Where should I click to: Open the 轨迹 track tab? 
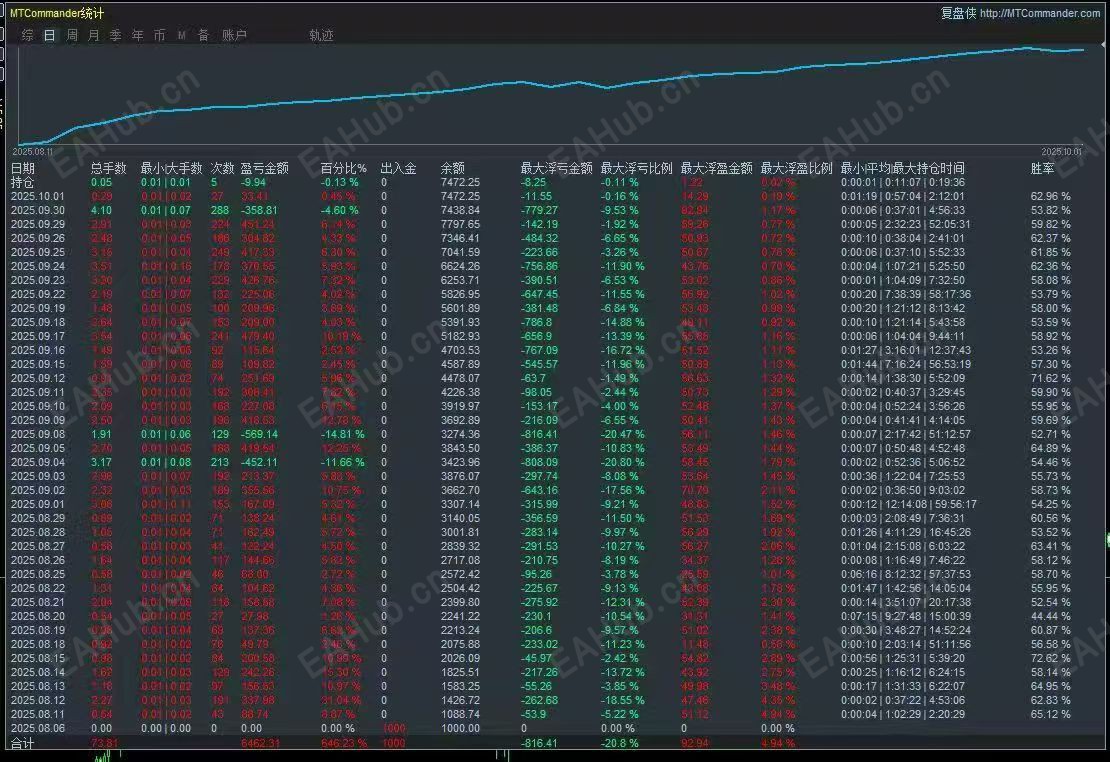click(x=321, y=35)
